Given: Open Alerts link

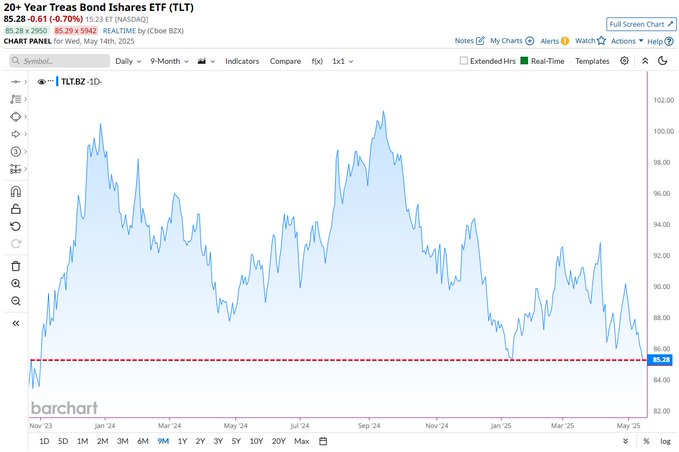Looking at the screenshot, I should click(554, 41).
